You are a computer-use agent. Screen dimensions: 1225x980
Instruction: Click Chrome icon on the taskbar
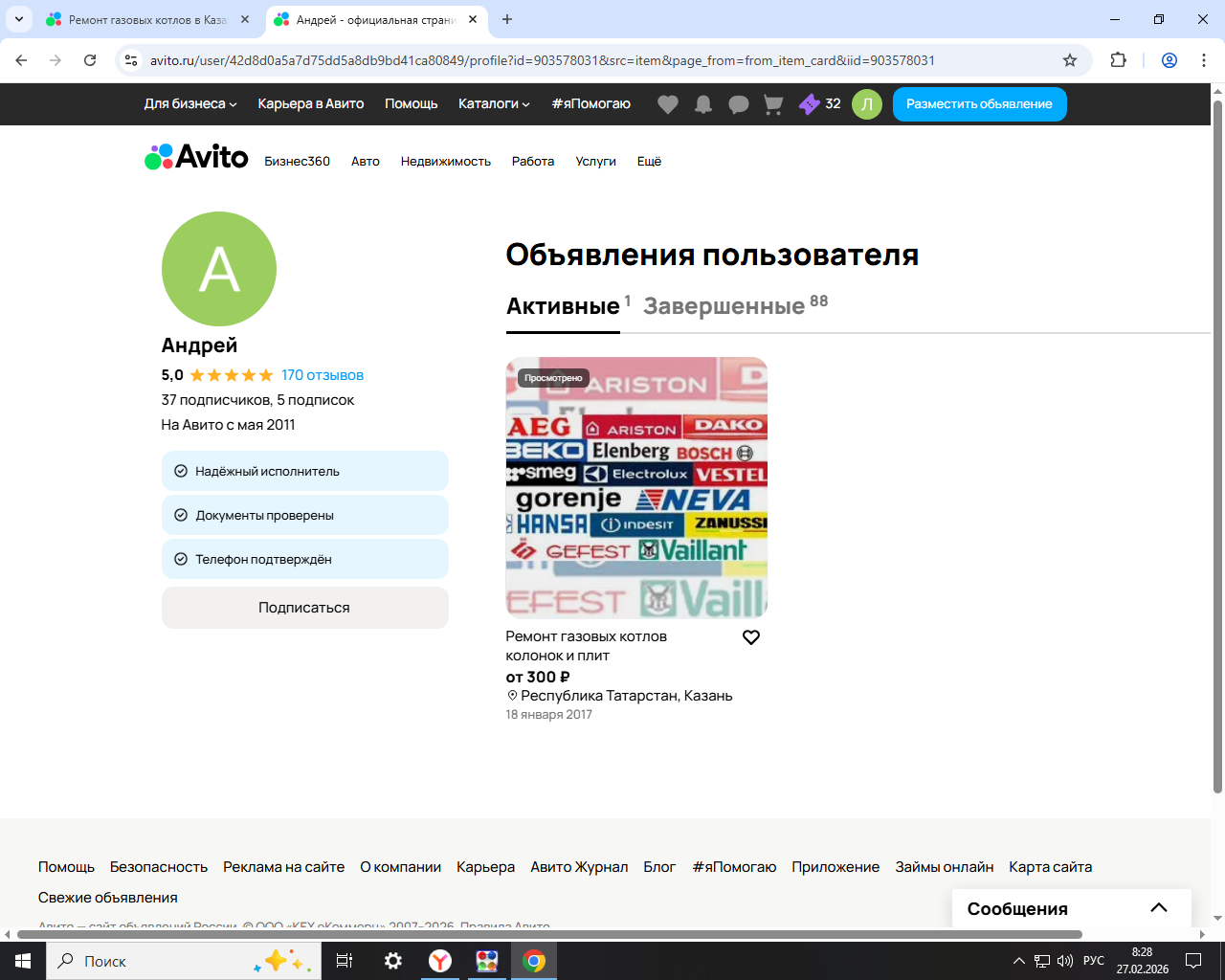point(534,961)
